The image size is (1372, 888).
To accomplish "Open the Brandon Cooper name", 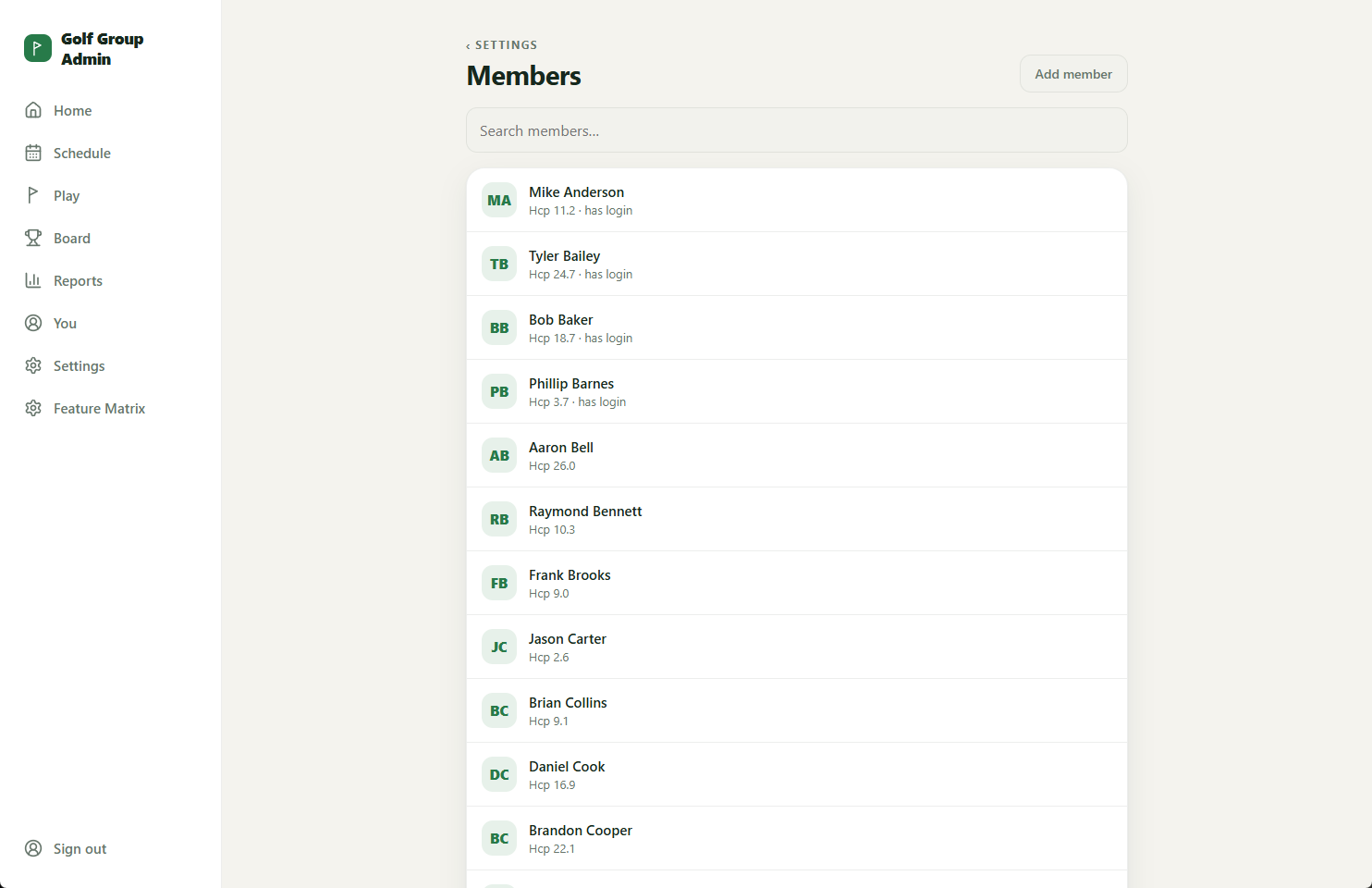I will click(x=581, y=831).
